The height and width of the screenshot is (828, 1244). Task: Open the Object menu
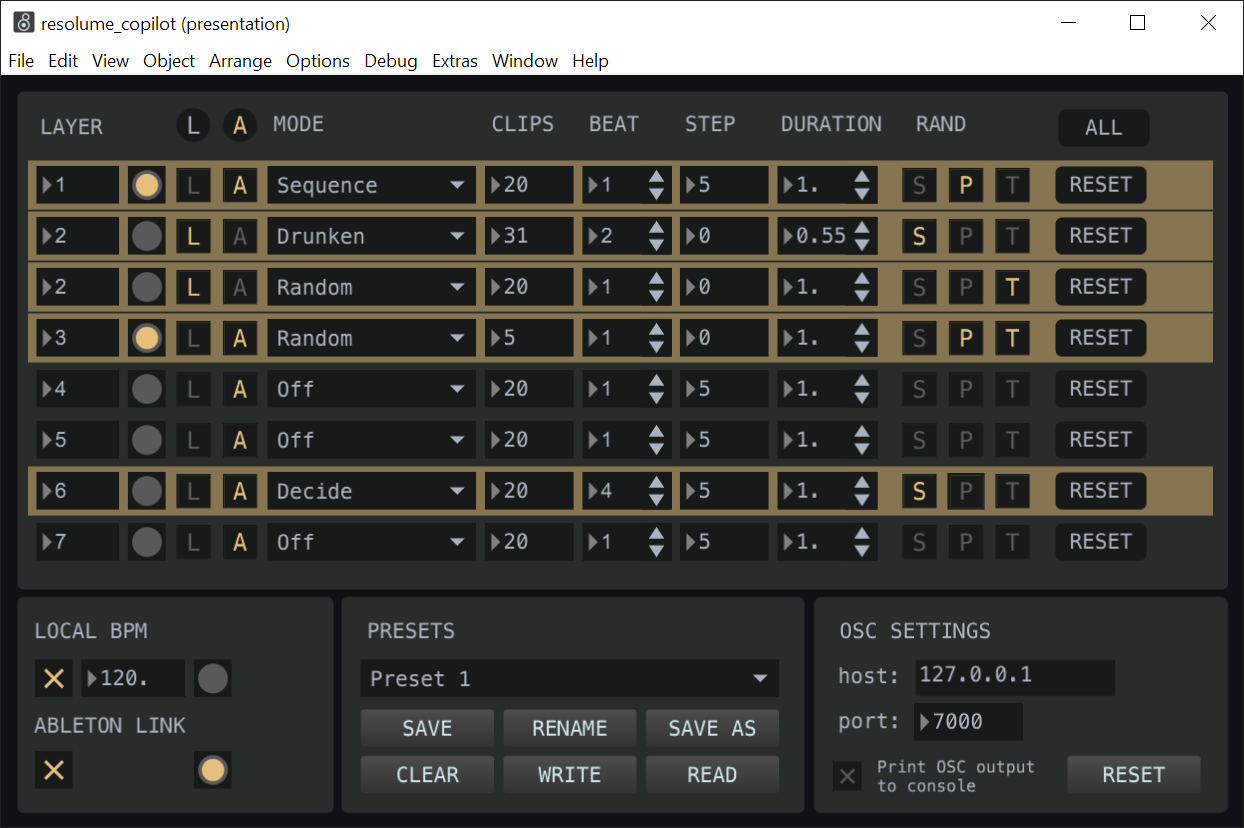click(x=169, y=61)
